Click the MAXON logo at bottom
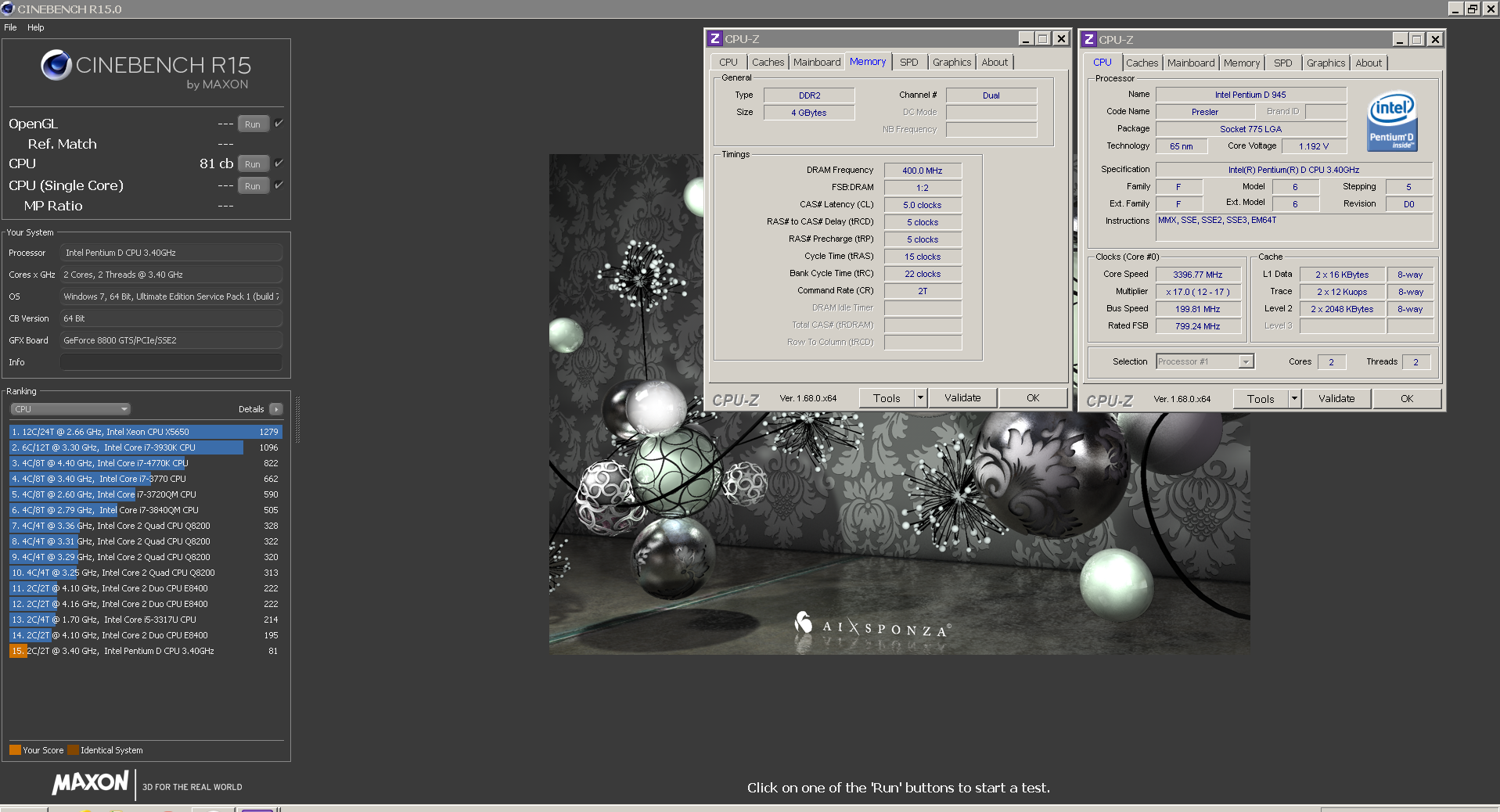Image resolution: width=1500 pixels, height=812 pixels. 90,783
